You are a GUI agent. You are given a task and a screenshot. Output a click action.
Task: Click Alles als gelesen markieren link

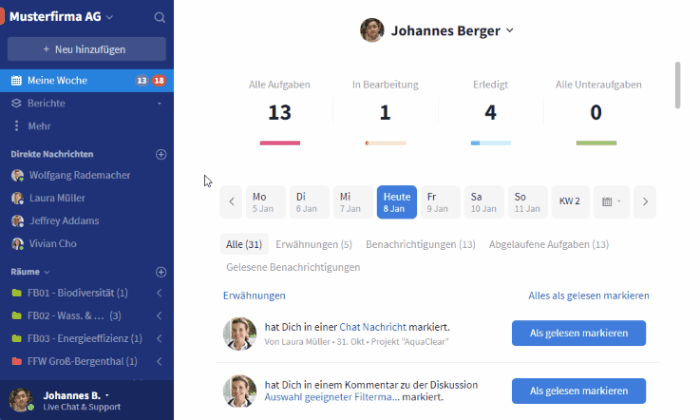589,295
